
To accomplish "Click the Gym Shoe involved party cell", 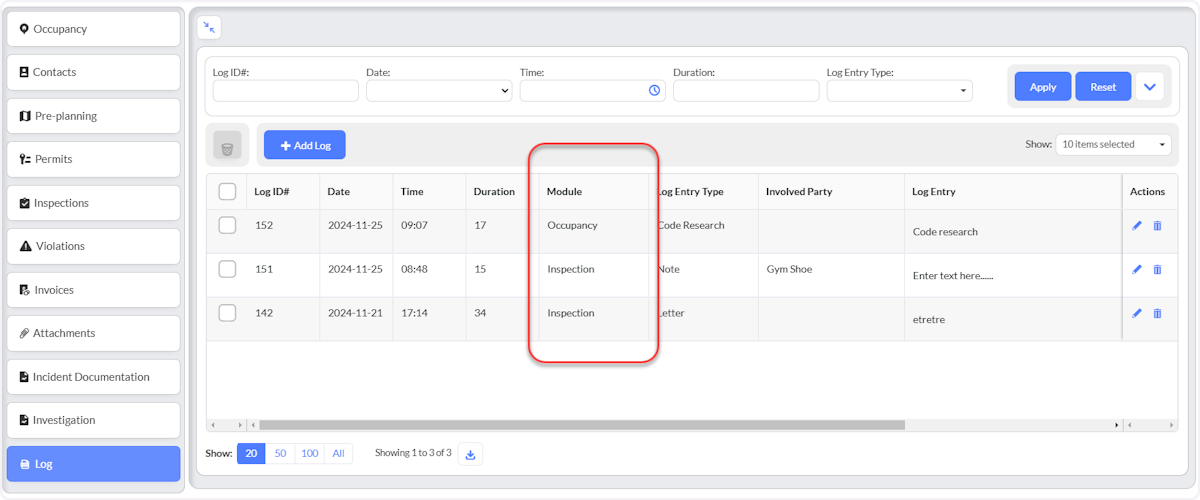I will pos(789,270).
